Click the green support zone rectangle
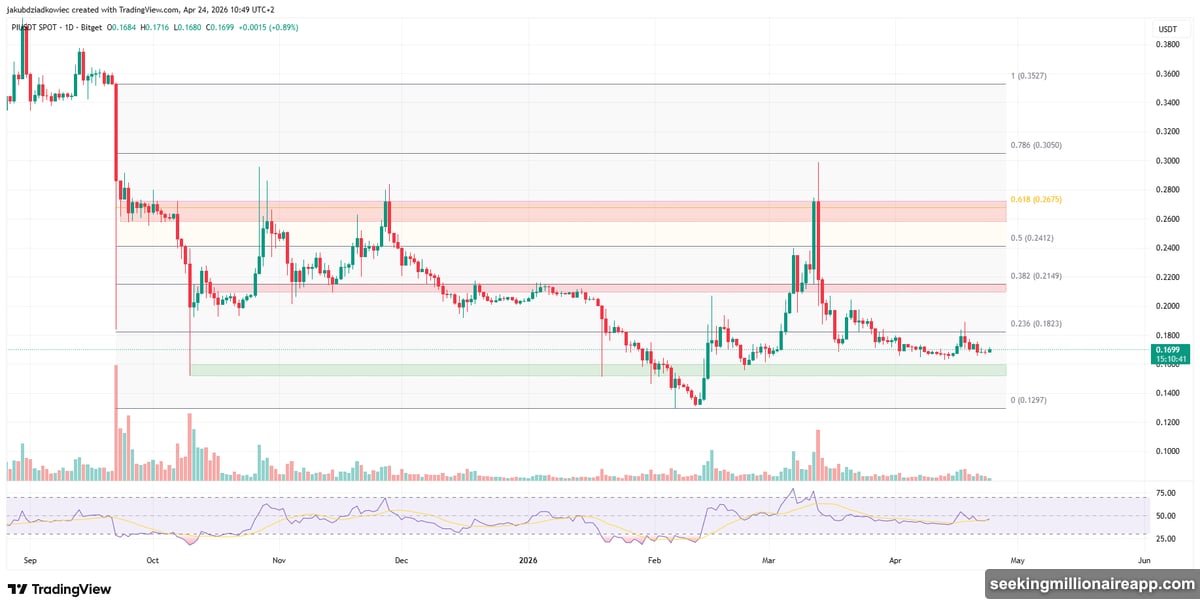The width and height of the screenshot is (1200, 609). [x=600, y=370]
